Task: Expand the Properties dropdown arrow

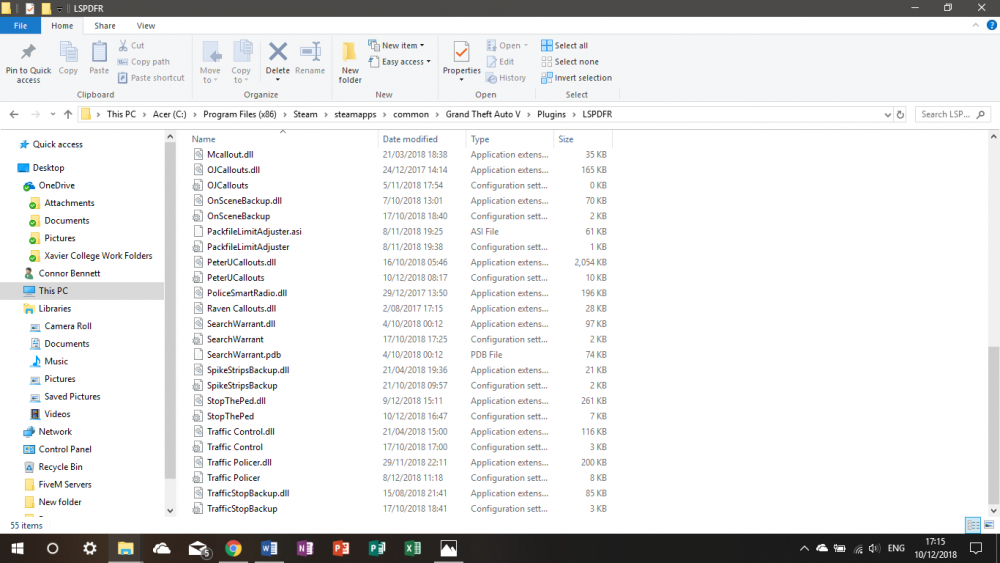Action: (x=461, y=80)
